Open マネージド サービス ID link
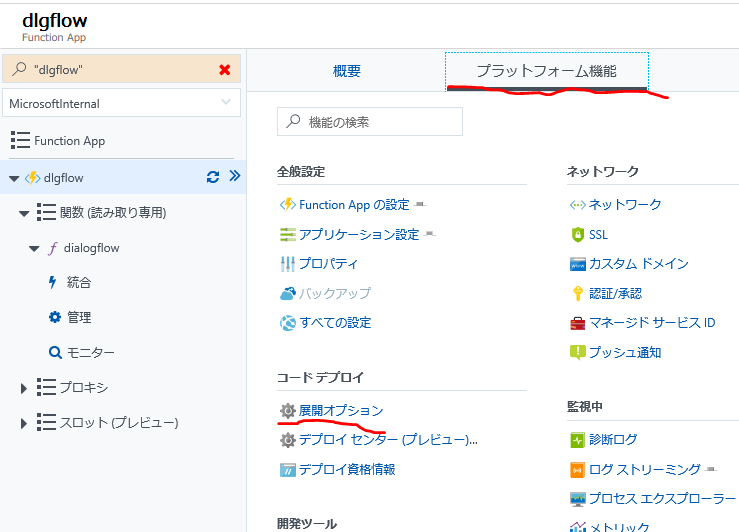The image size is (739, 532). click(x=652, y=323)
